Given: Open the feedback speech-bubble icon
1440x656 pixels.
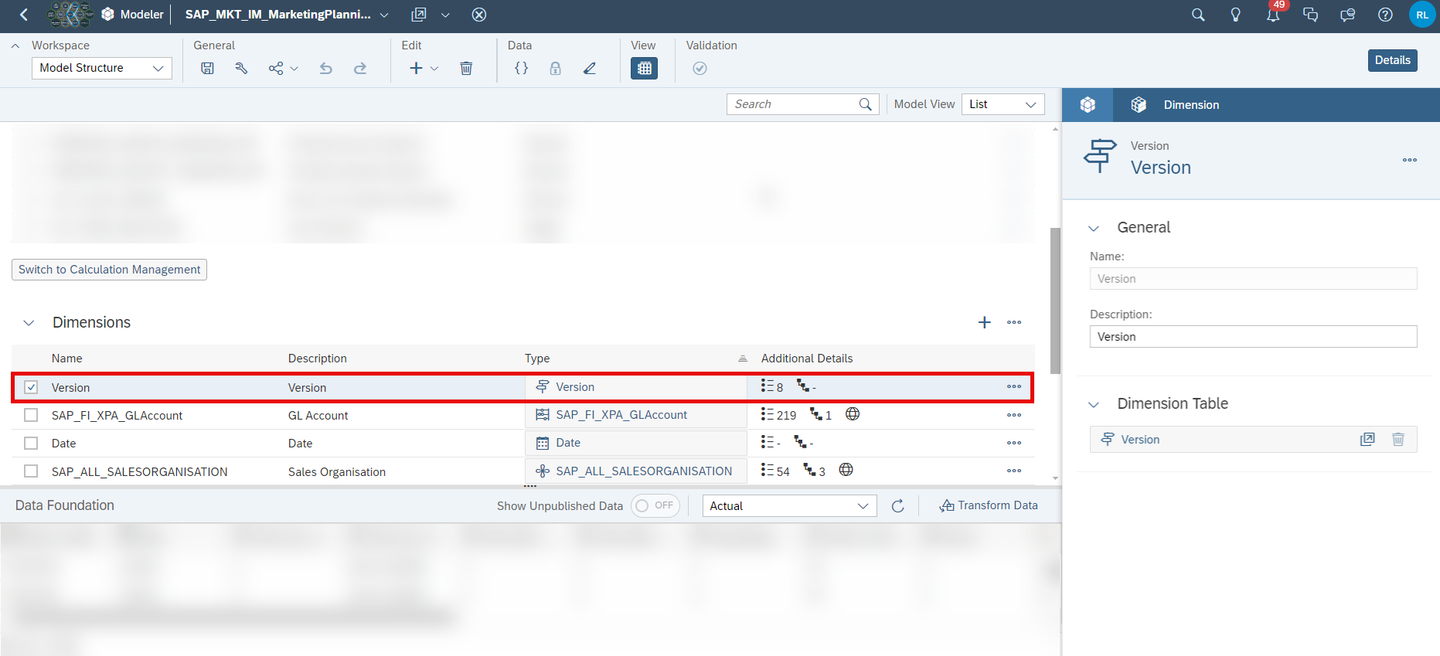Looking at the screenshot, I should coord(1348,15).
